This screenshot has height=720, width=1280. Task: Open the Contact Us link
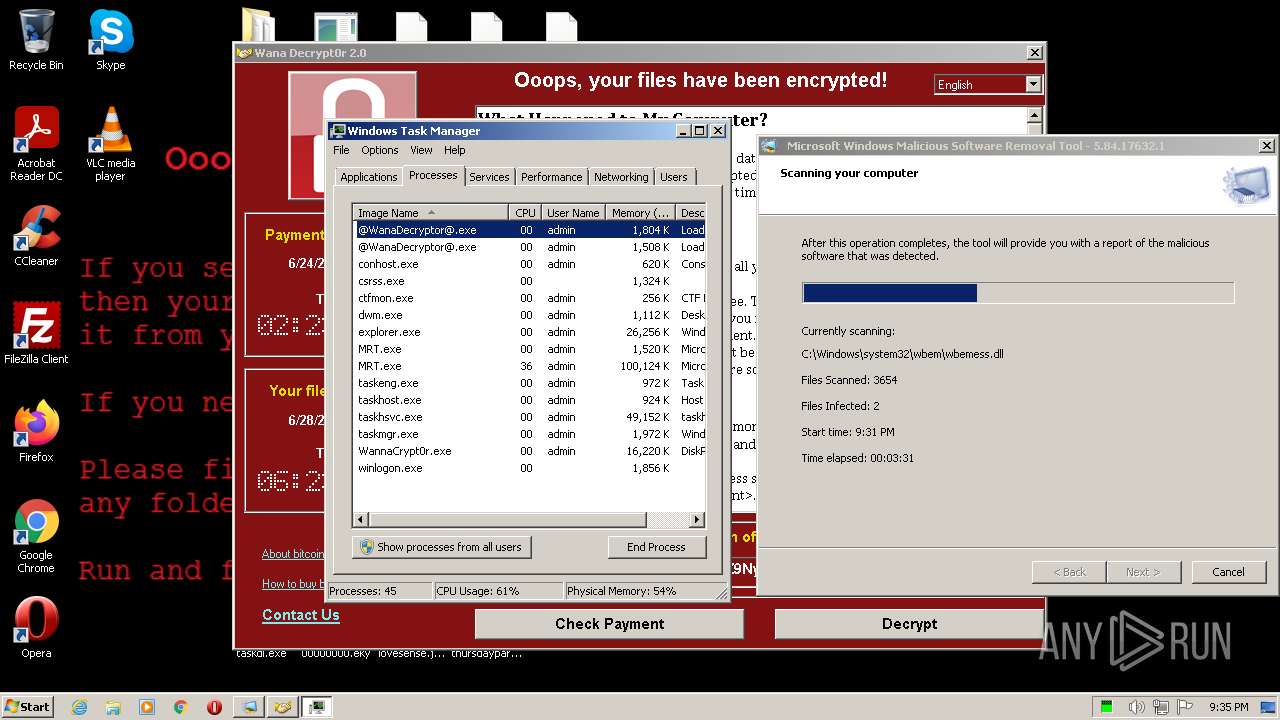click(300, 615)
